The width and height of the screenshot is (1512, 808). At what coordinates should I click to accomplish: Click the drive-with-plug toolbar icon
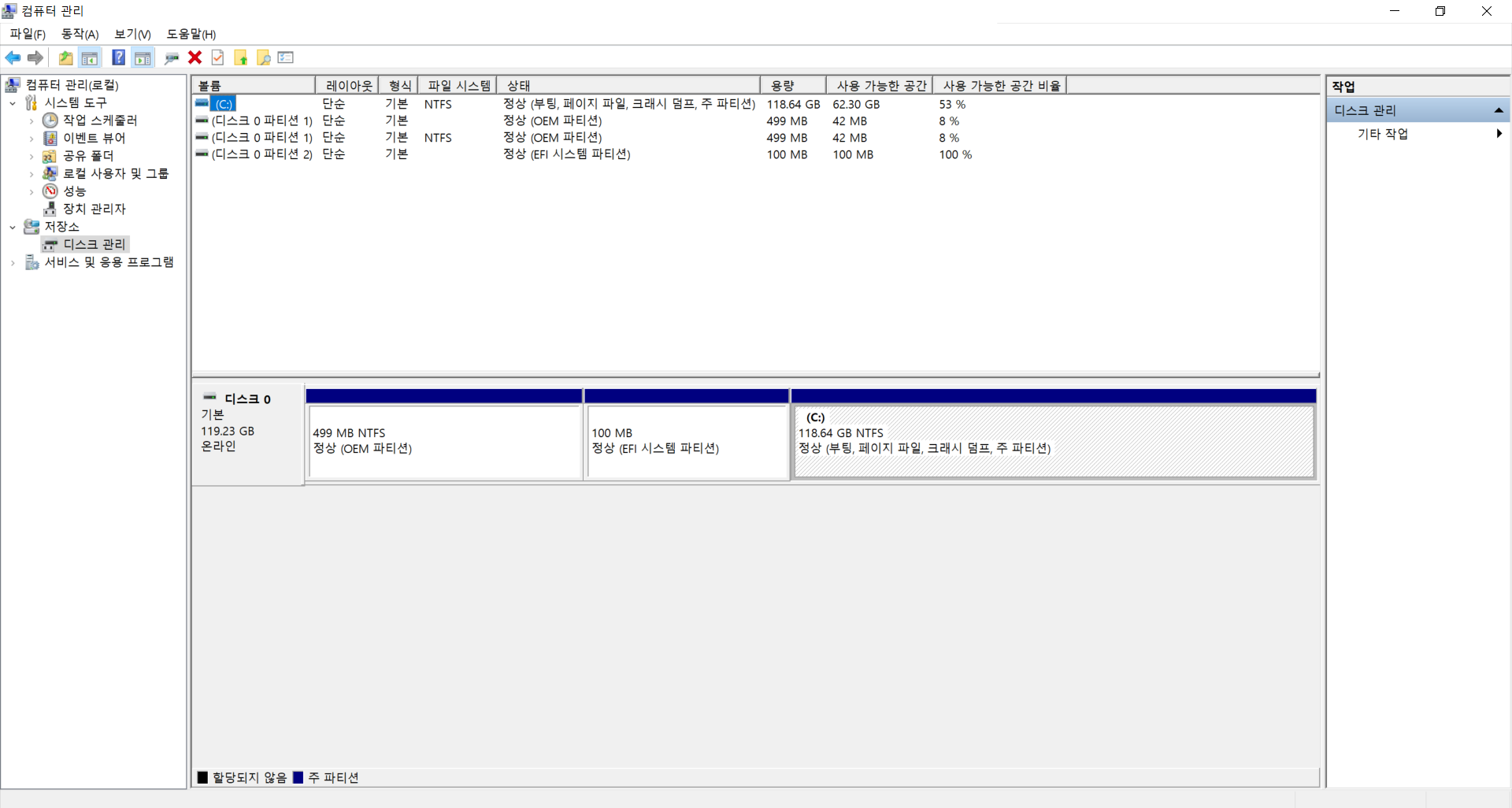tap(171, 57)
